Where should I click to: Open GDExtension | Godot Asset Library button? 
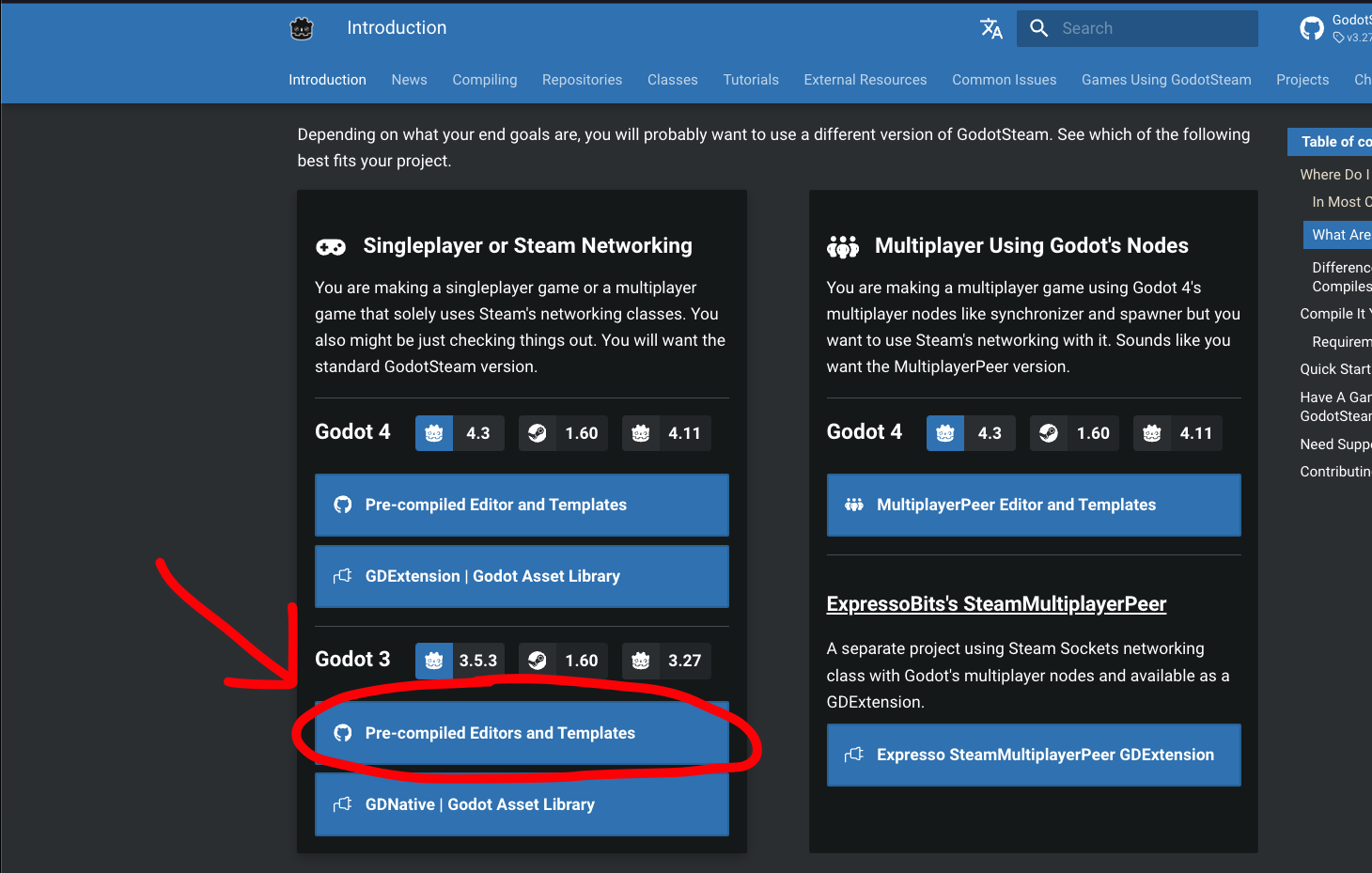522,576
